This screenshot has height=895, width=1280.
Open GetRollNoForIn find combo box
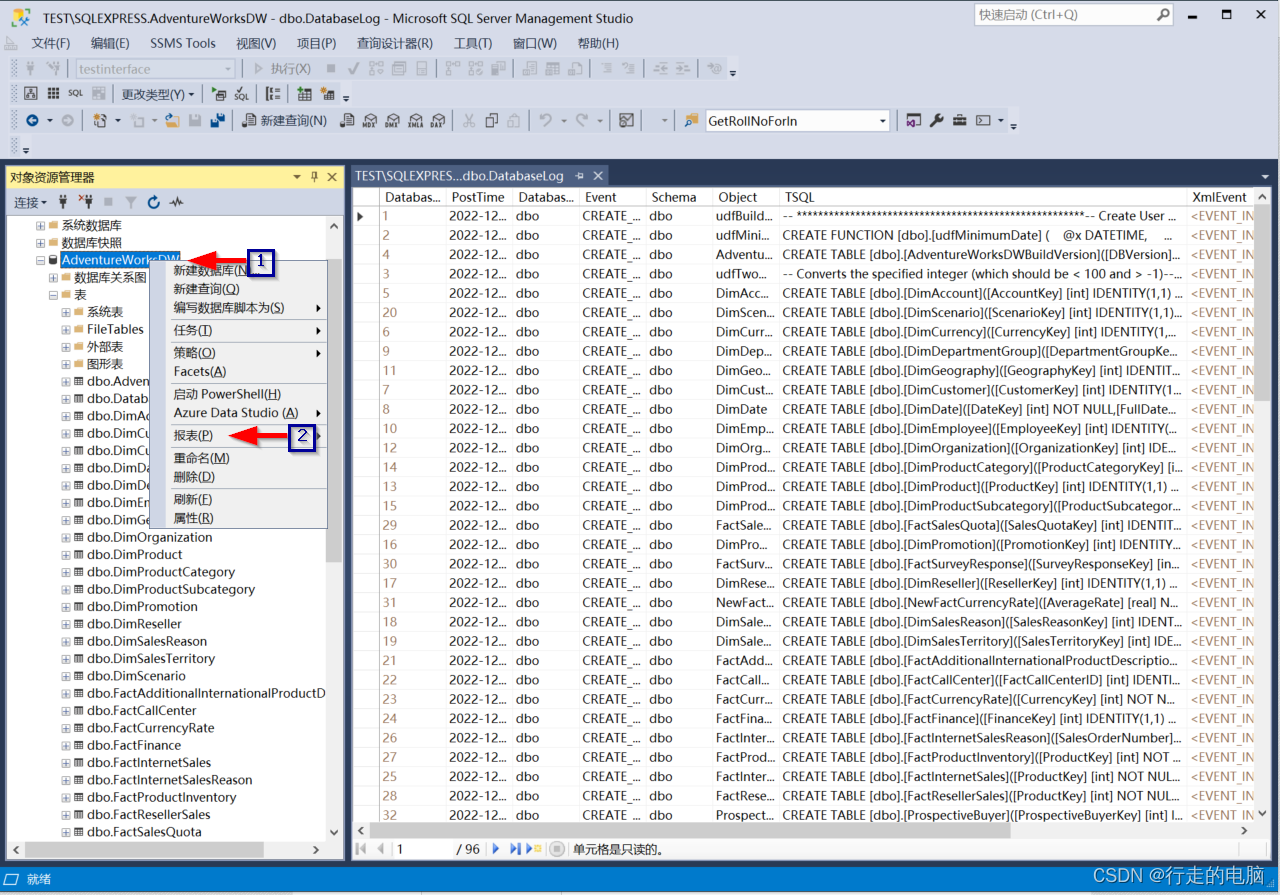[797, 121]
